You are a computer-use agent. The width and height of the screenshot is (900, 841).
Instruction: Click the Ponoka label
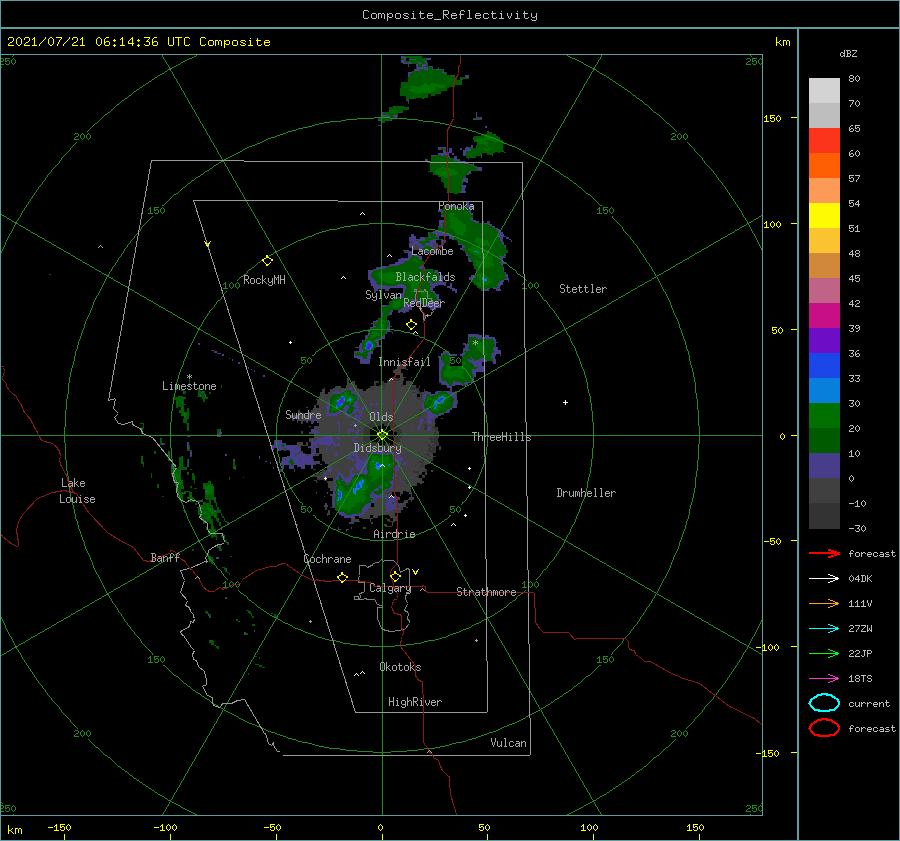pos(456,206)
